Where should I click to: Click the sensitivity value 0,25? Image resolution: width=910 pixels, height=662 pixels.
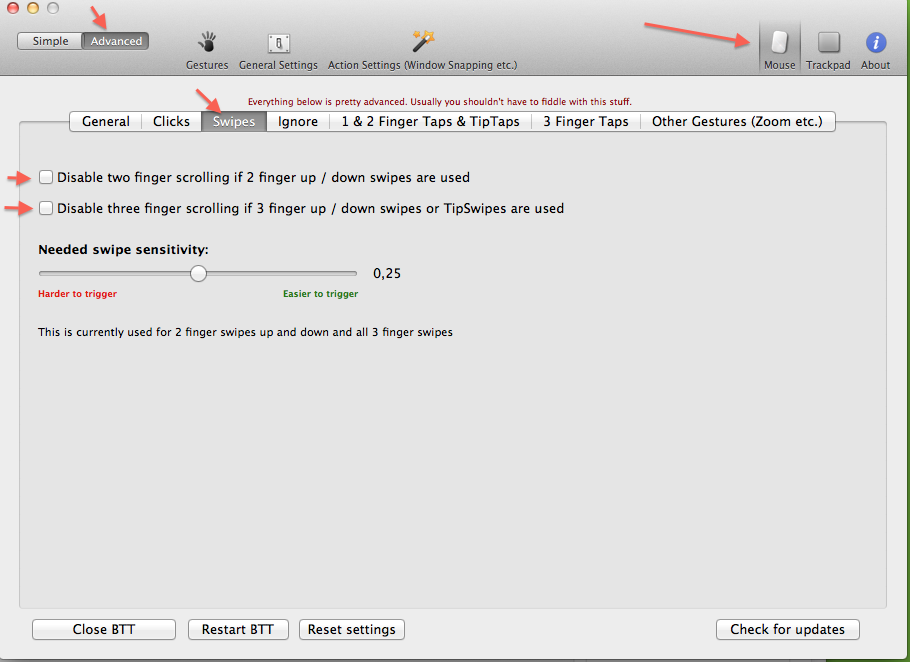387,273
